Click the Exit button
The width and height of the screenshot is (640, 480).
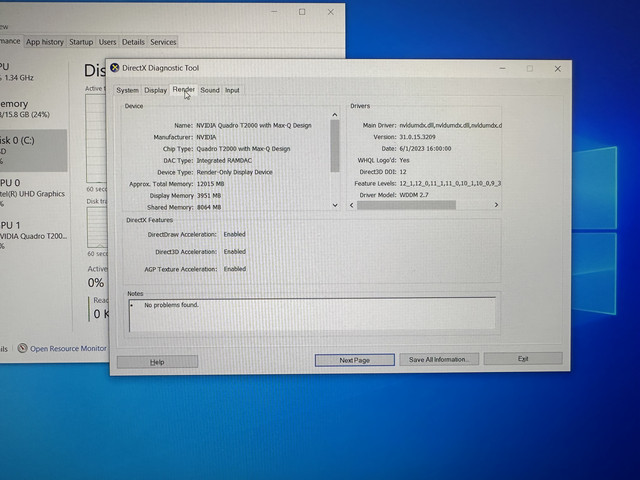[523, 358]
